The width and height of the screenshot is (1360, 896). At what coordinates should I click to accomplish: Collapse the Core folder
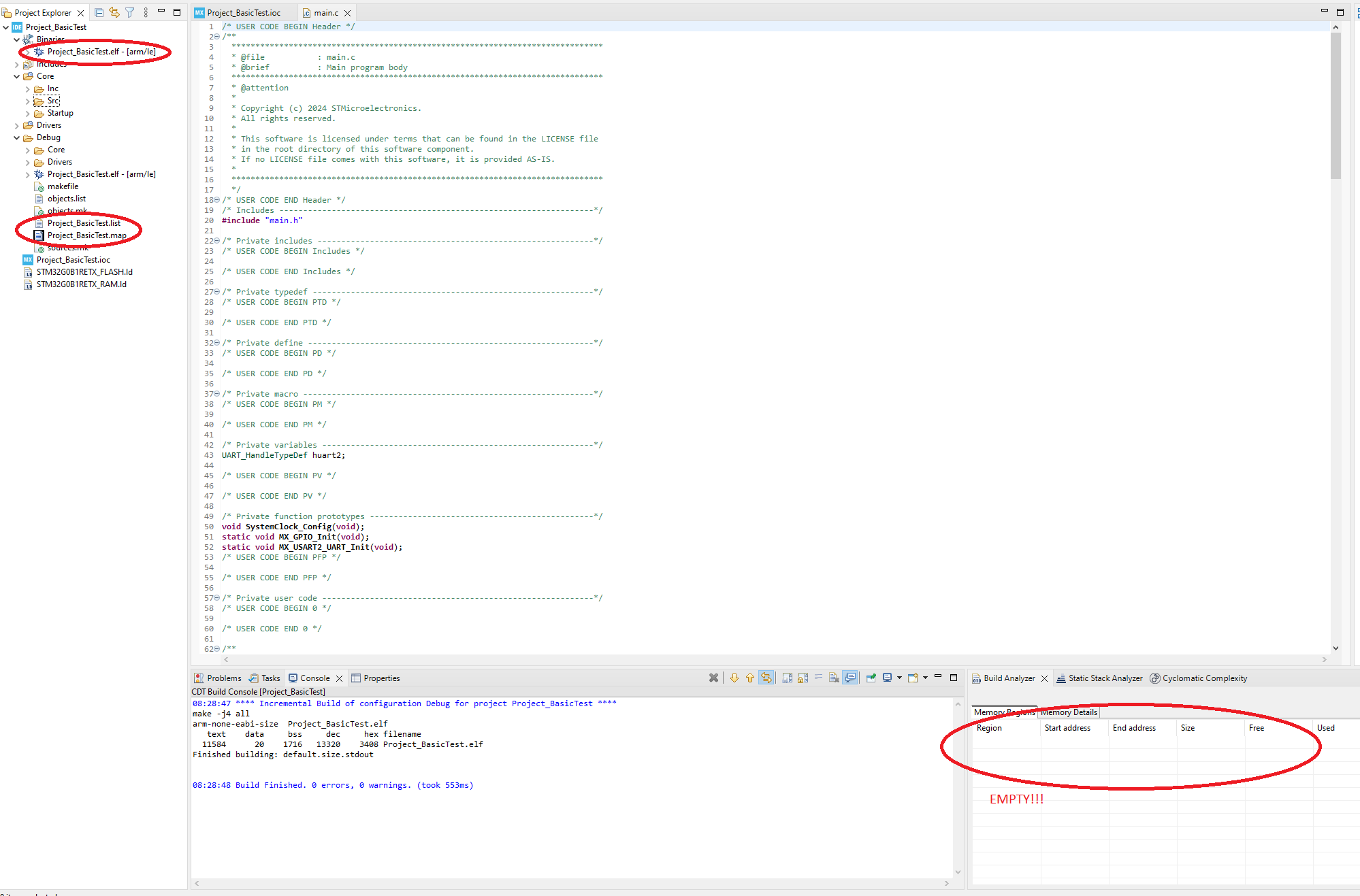16,76
